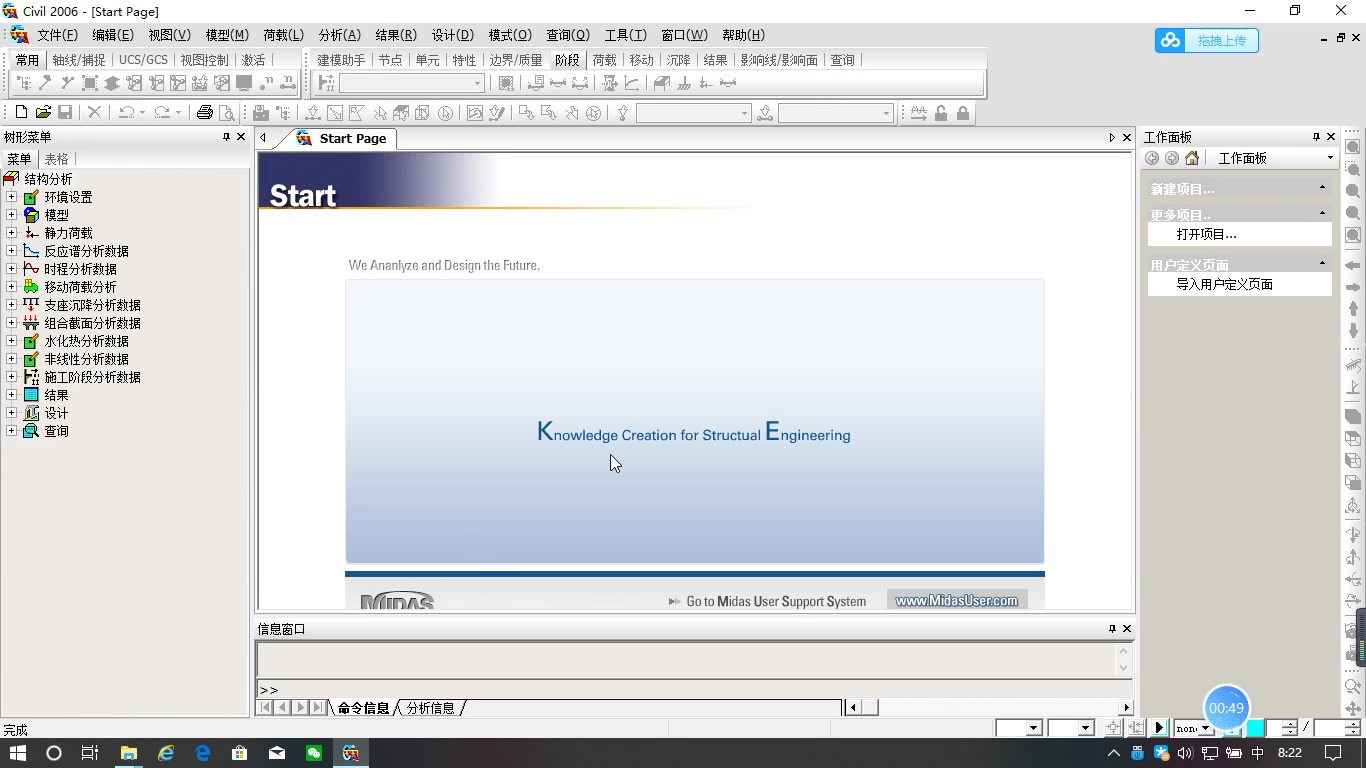Collapse the 新建项目 section
This screenshot has height=768, width=1366.
pos(1322,188)
